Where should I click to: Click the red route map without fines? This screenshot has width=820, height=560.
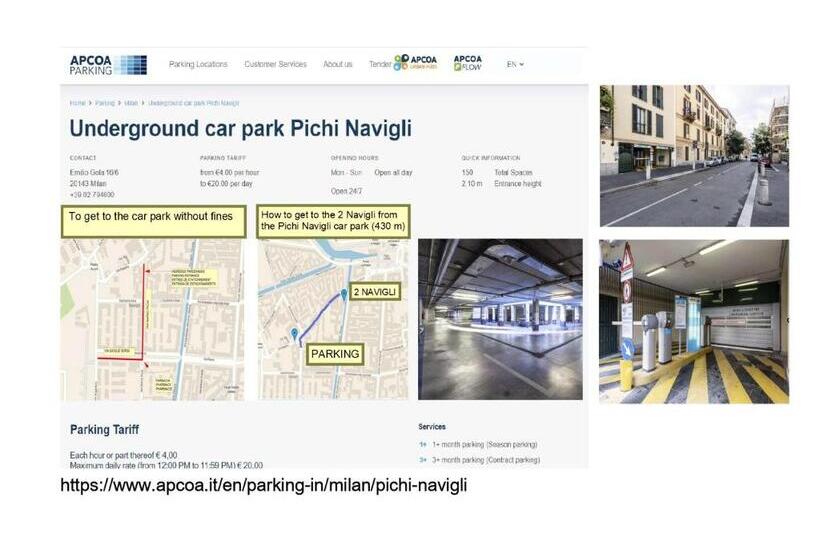point(152,319)
